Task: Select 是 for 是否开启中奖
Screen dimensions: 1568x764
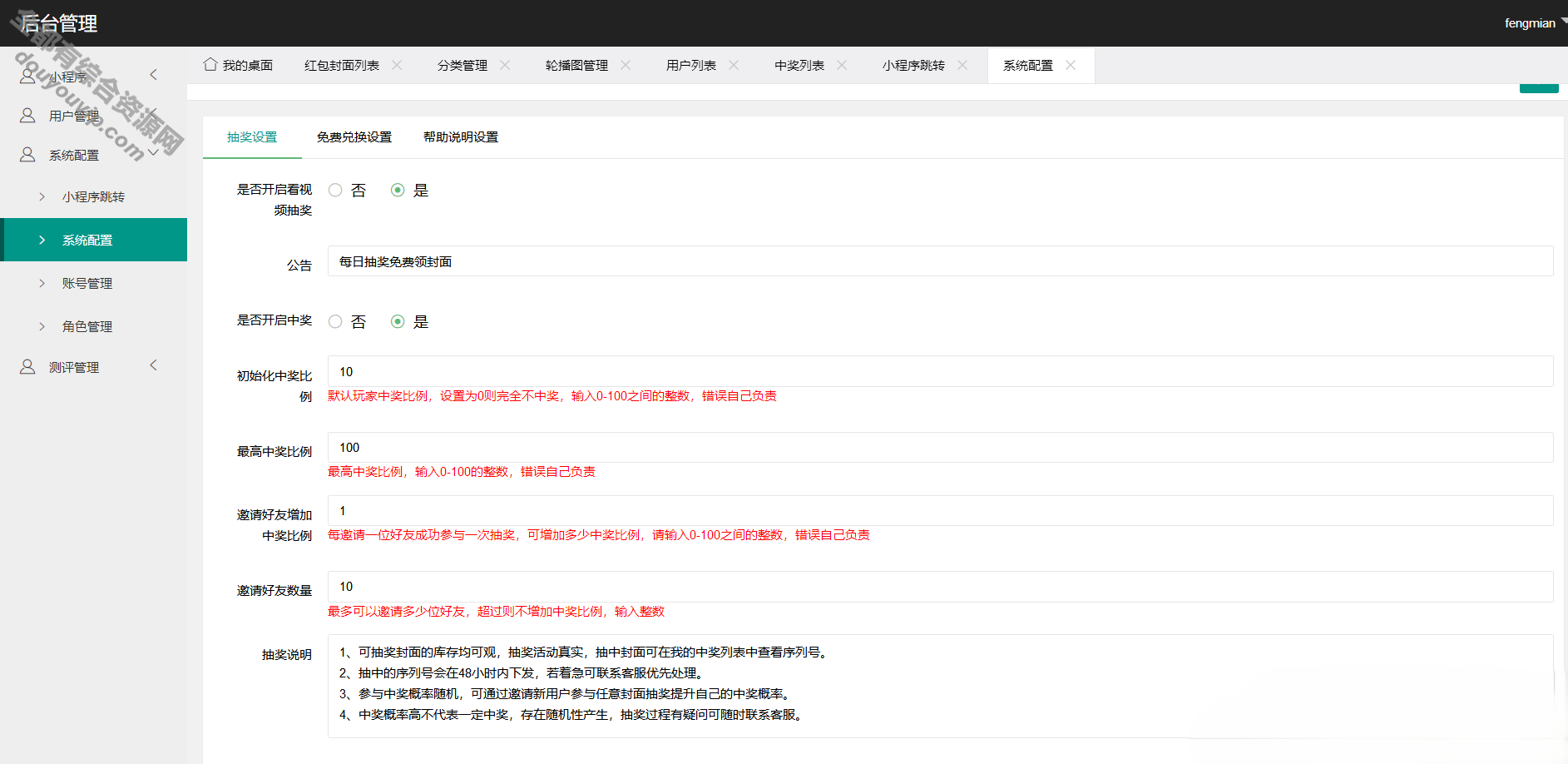Action: tap(398, 321)
